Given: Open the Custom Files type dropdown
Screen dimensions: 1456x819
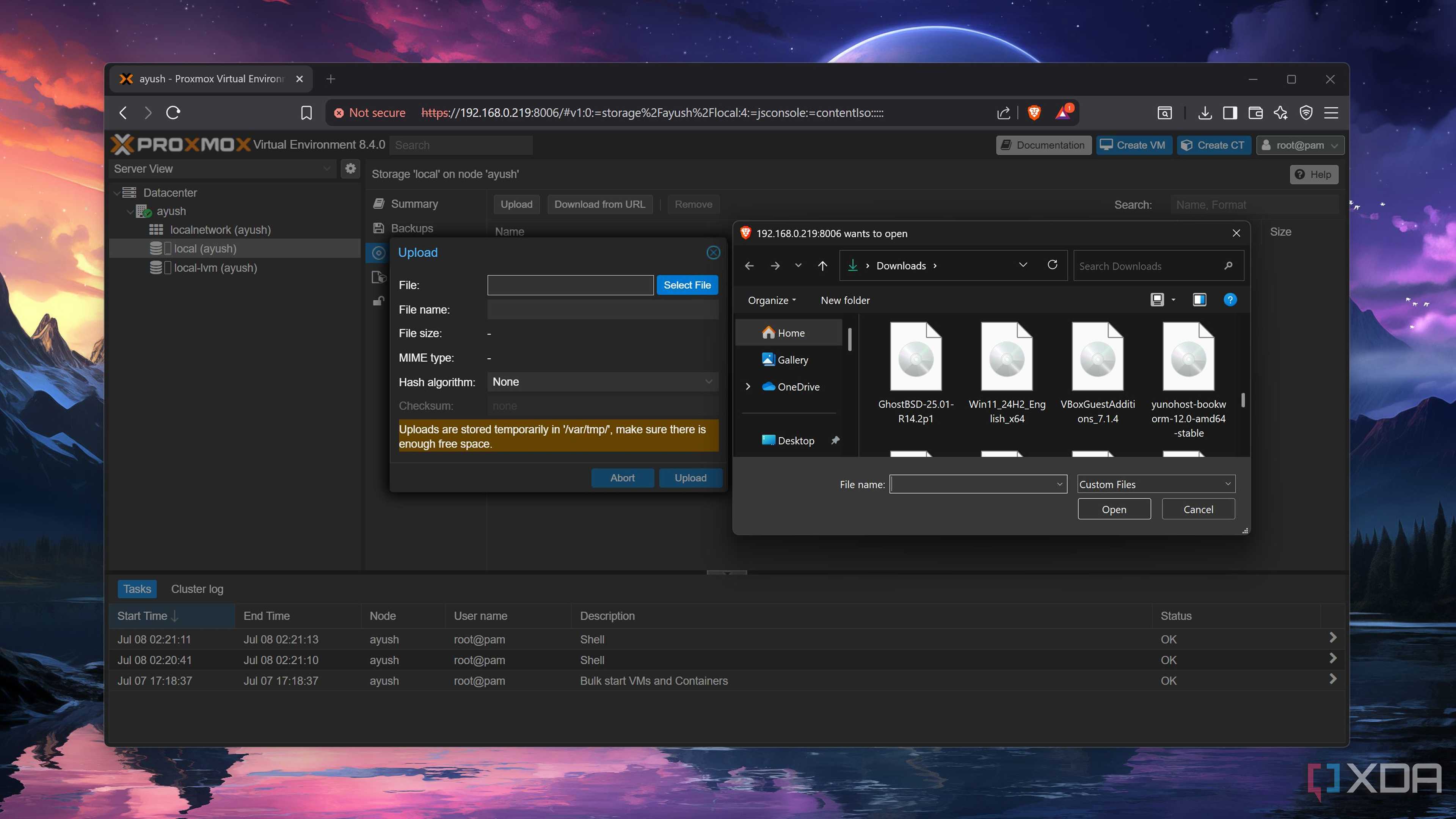Looking at the screenshot, I should [x=1156, y=485].
